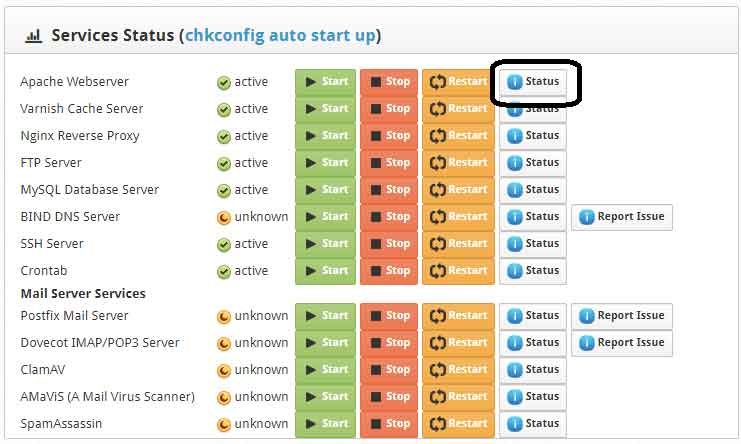Start the Varnish Cache Server
Viewport: 741px width, 444px height.
click(325, 109)
